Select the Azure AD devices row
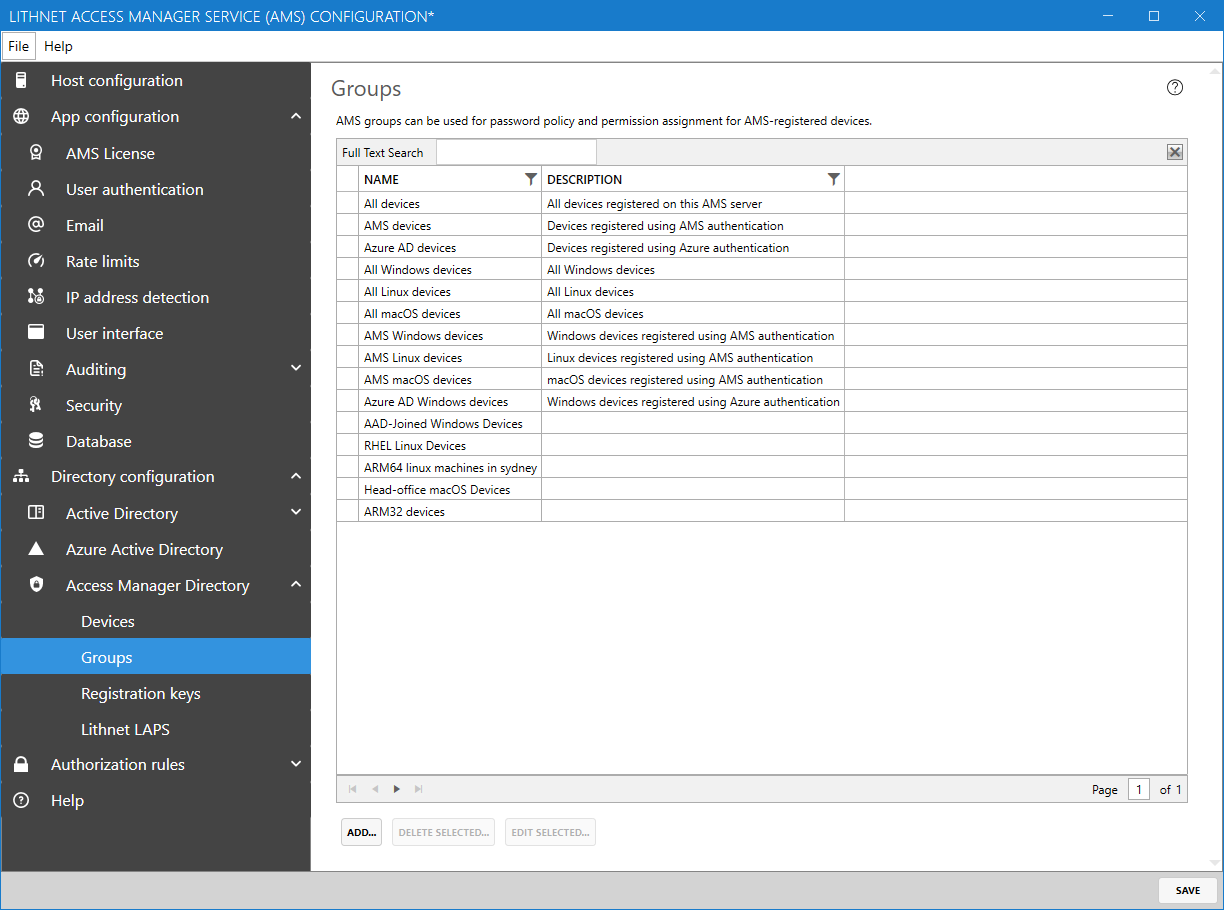The image size is (1224, 910). [762, 247]
